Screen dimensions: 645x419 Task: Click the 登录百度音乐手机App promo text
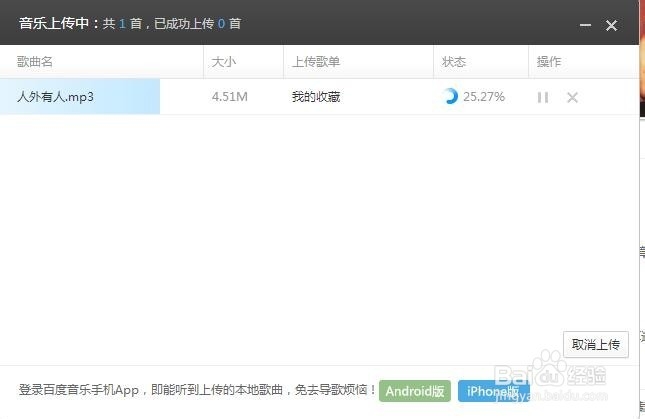(197, 389)
